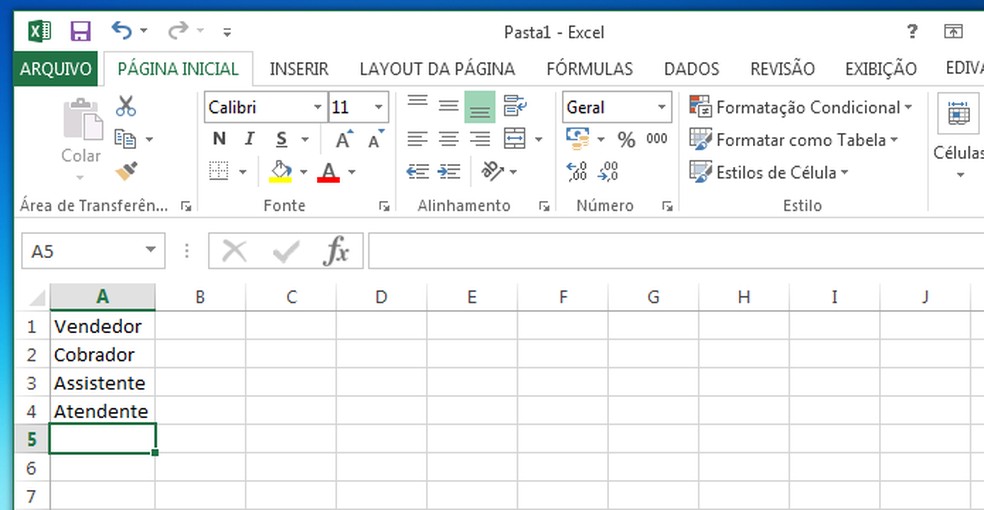Open Fonte dialog launcher
984x510 pixels.
[384, 206]
